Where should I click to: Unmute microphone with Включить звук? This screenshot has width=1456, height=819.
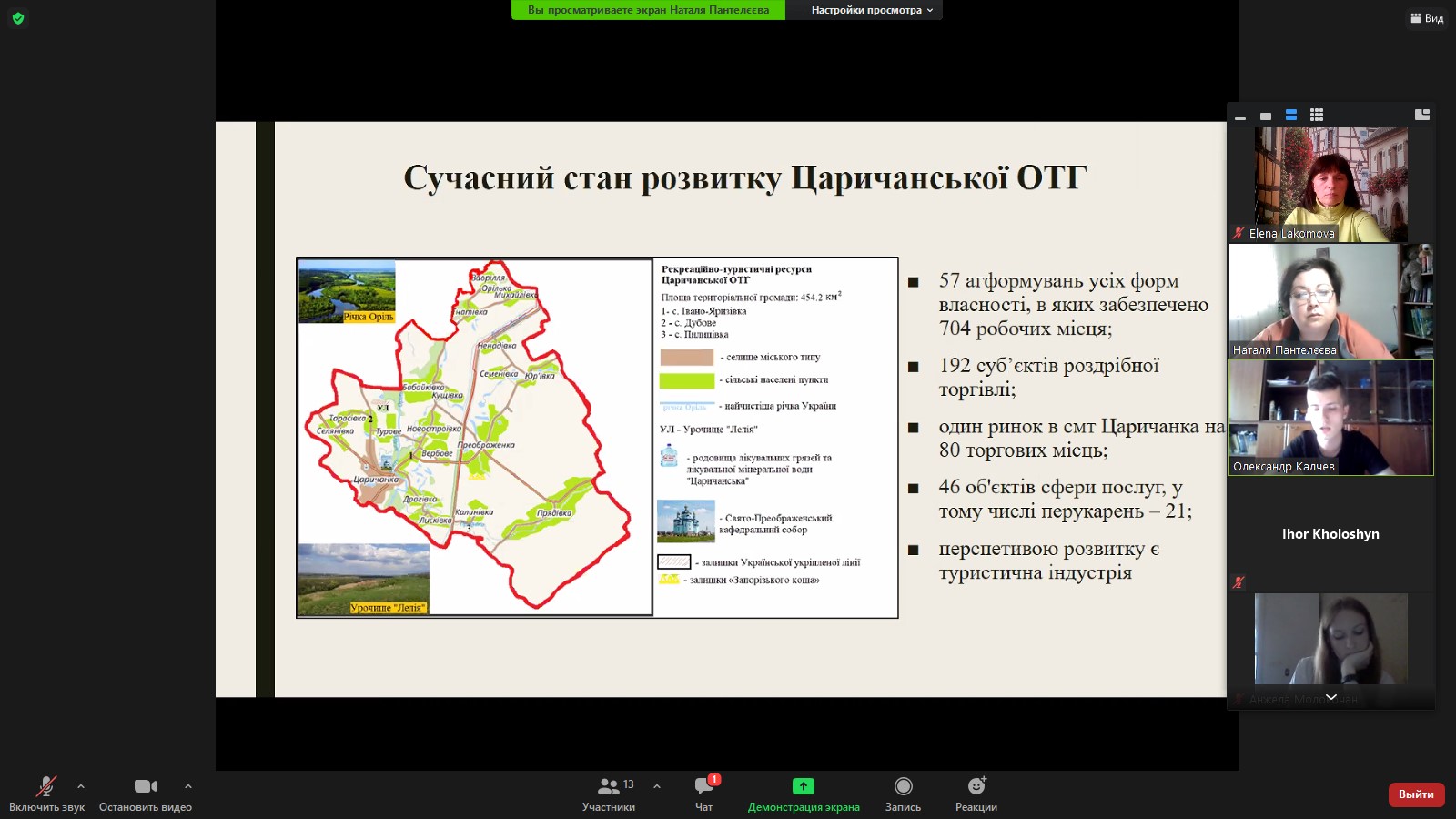pyautogui.click(x=46, y=794)
